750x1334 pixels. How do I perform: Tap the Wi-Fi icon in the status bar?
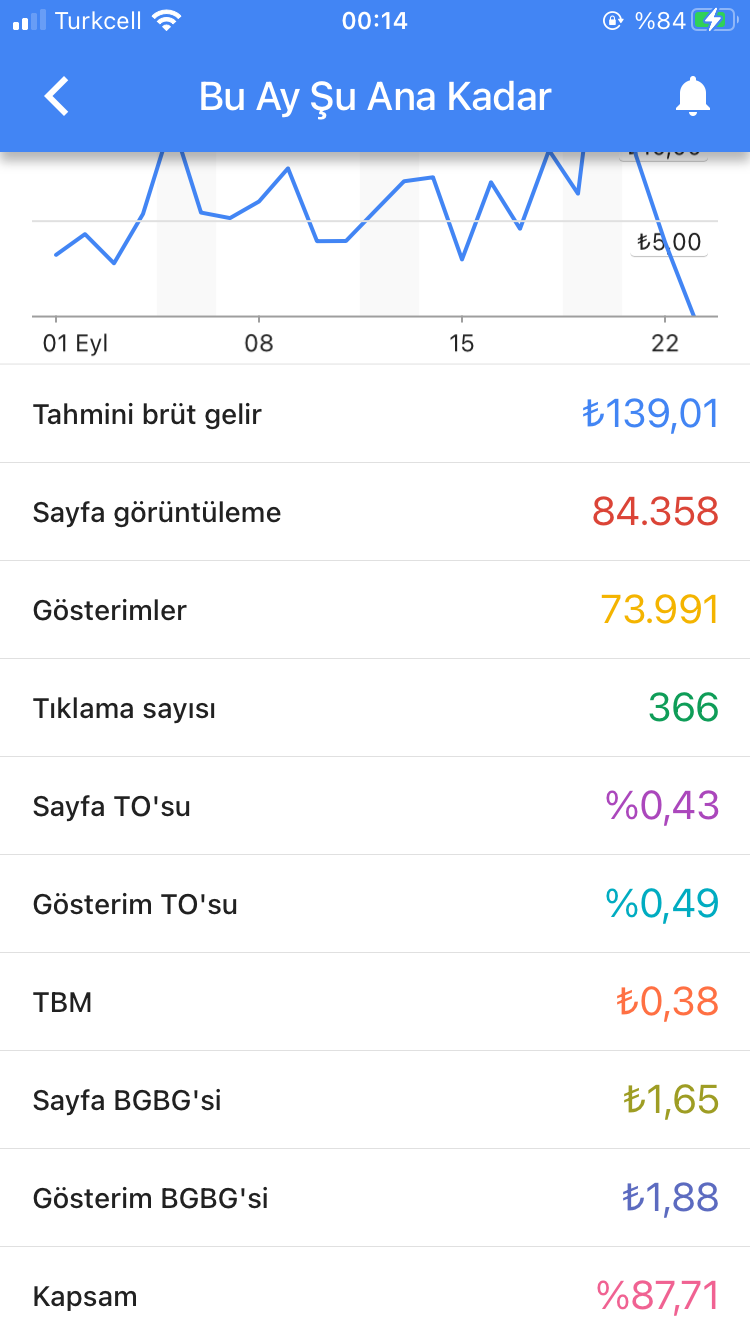167,20
